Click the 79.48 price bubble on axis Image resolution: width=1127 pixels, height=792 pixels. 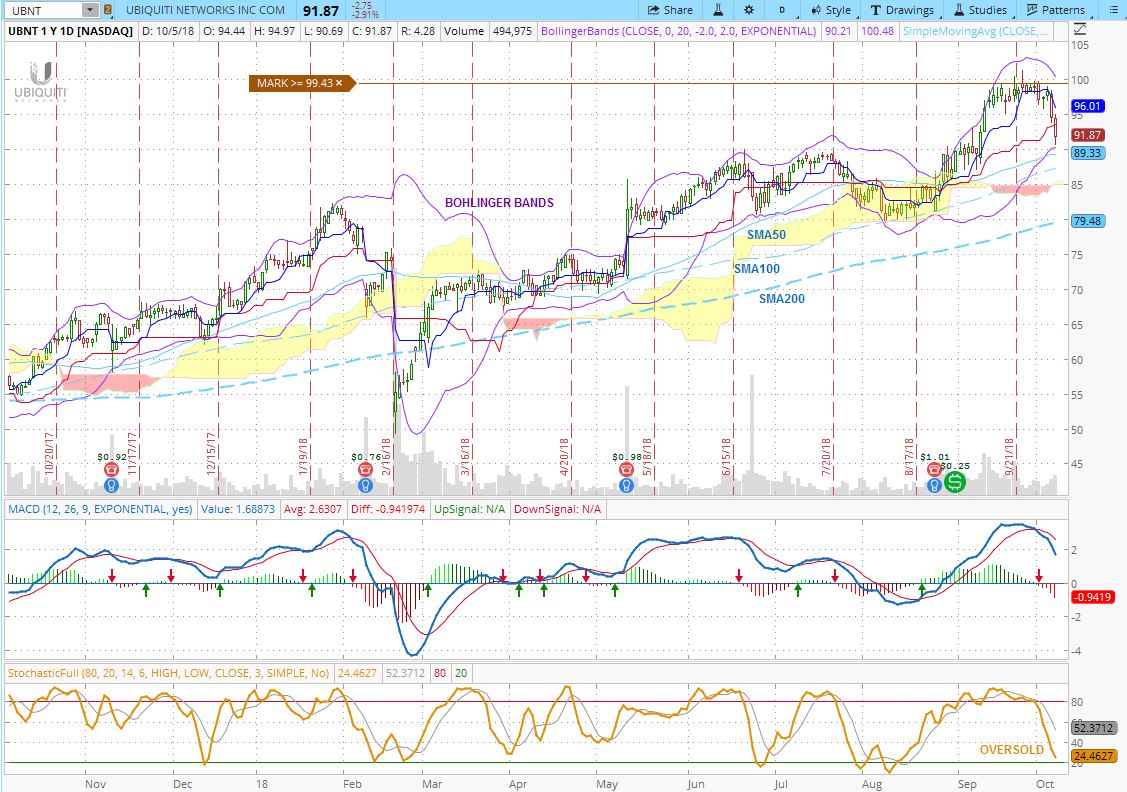1087,221
